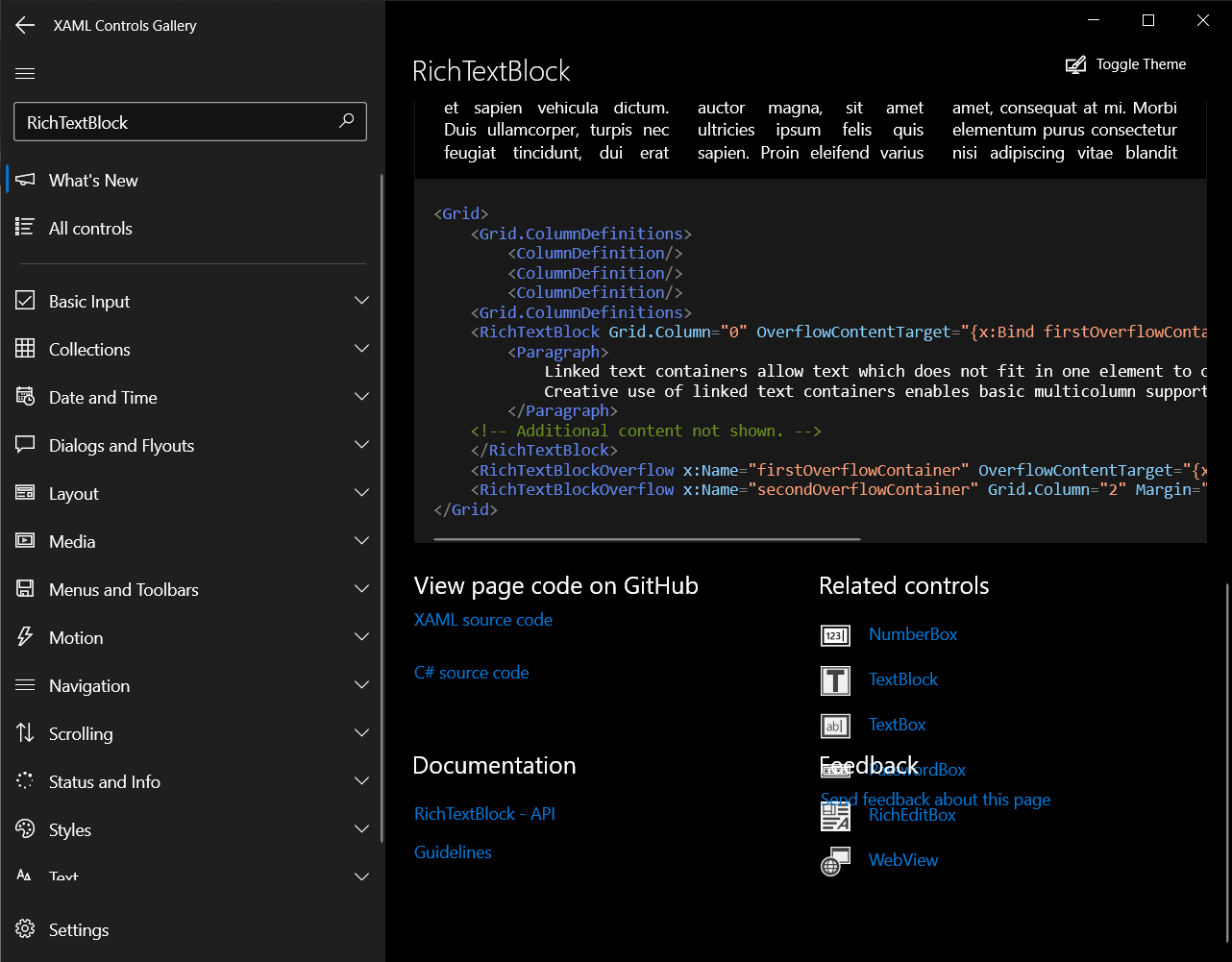Click the TextBlock control icon
The height and width of the screenshot is (962, 1232).
835,679
